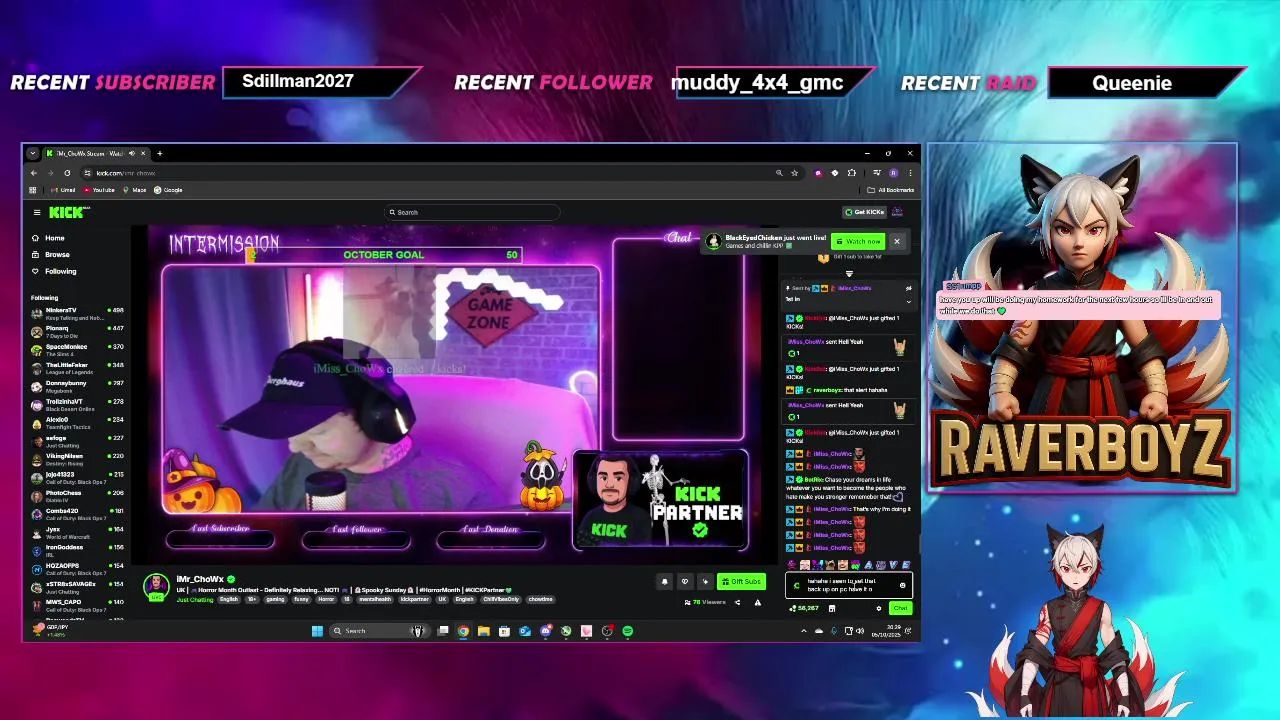Open iMr_ChoWx channel avatar
This screenshot has width=1280, height=720.
156,586
